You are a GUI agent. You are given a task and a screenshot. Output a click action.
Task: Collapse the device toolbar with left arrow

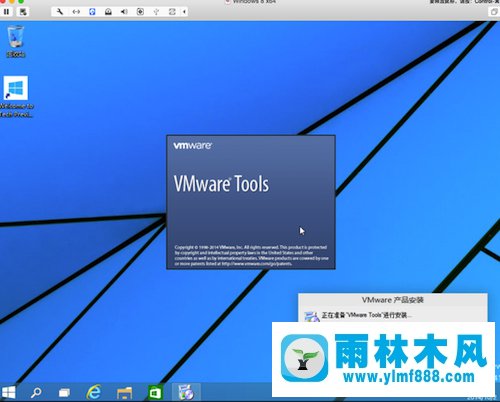(x=184, y=12)
